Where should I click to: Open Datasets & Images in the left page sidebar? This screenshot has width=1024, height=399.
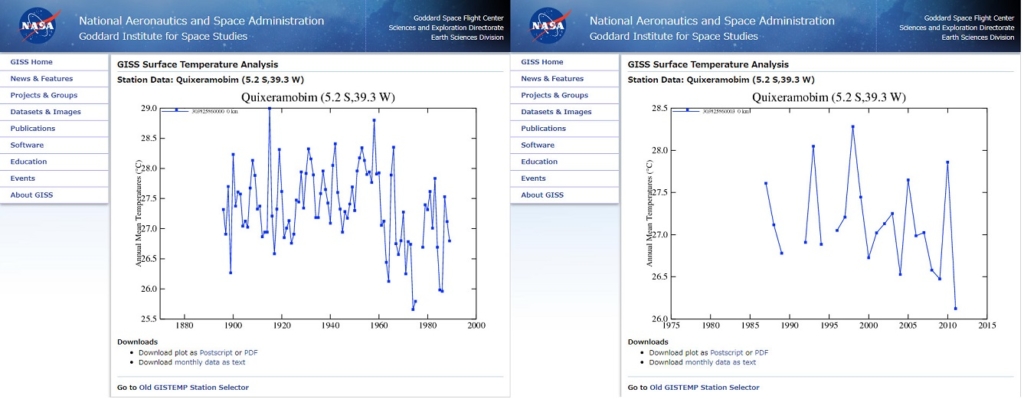coord(46,112)
